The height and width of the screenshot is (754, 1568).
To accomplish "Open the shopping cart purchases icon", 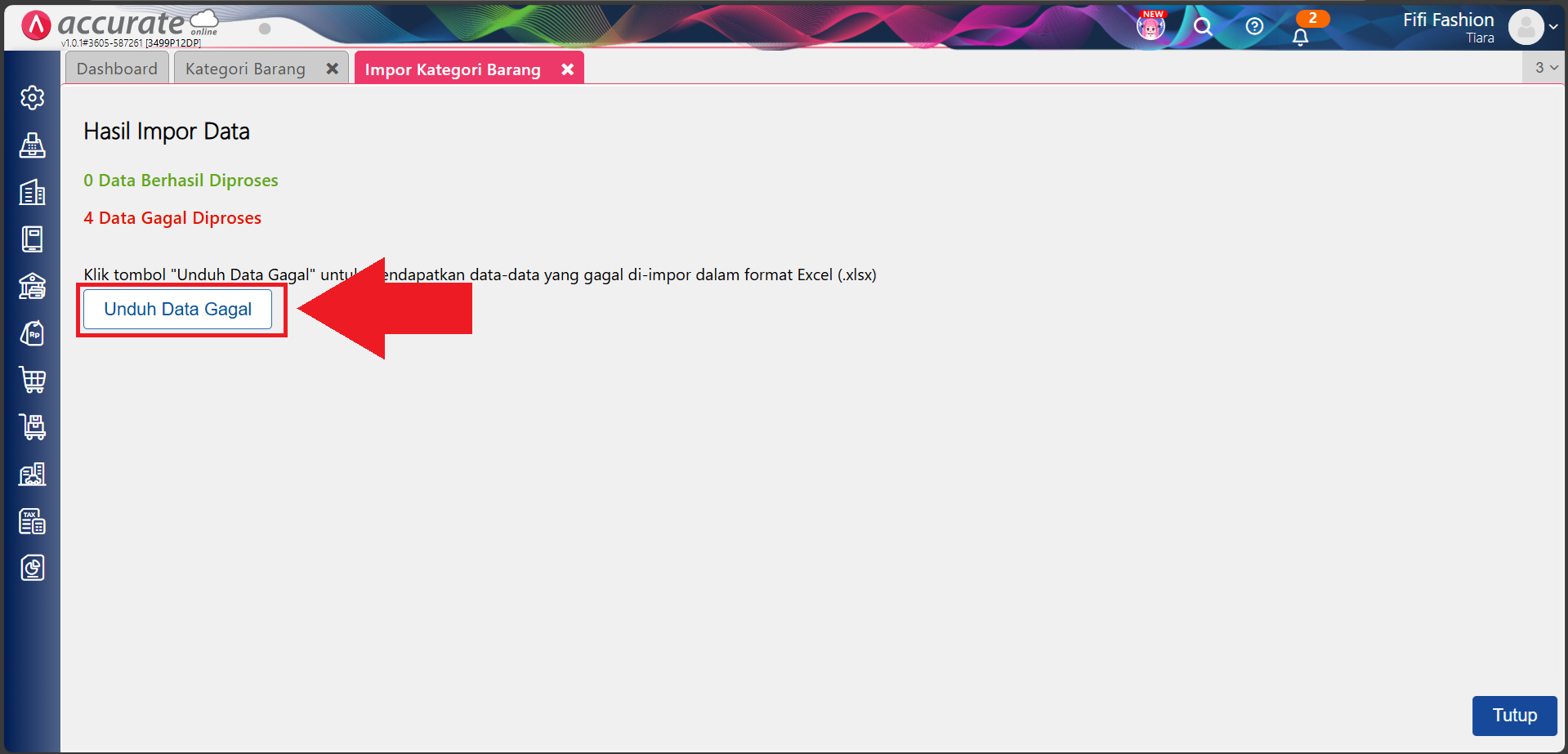I will (x=32, y=380).
